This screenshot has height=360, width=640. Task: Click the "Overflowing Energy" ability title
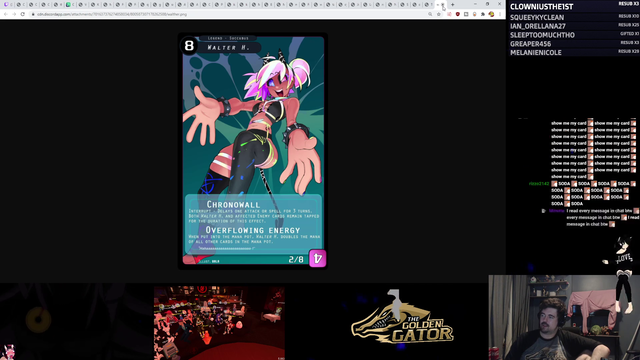point(253,230)
